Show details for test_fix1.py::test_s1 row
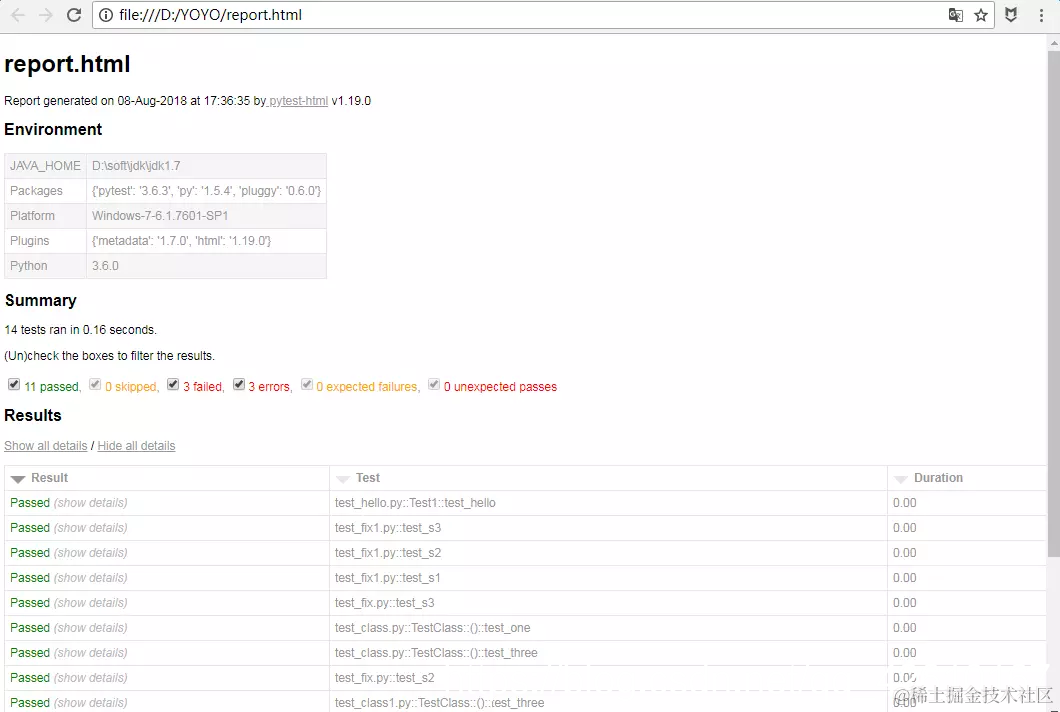This screenshot has height=712, width=1060. click(x=91, y=578)
